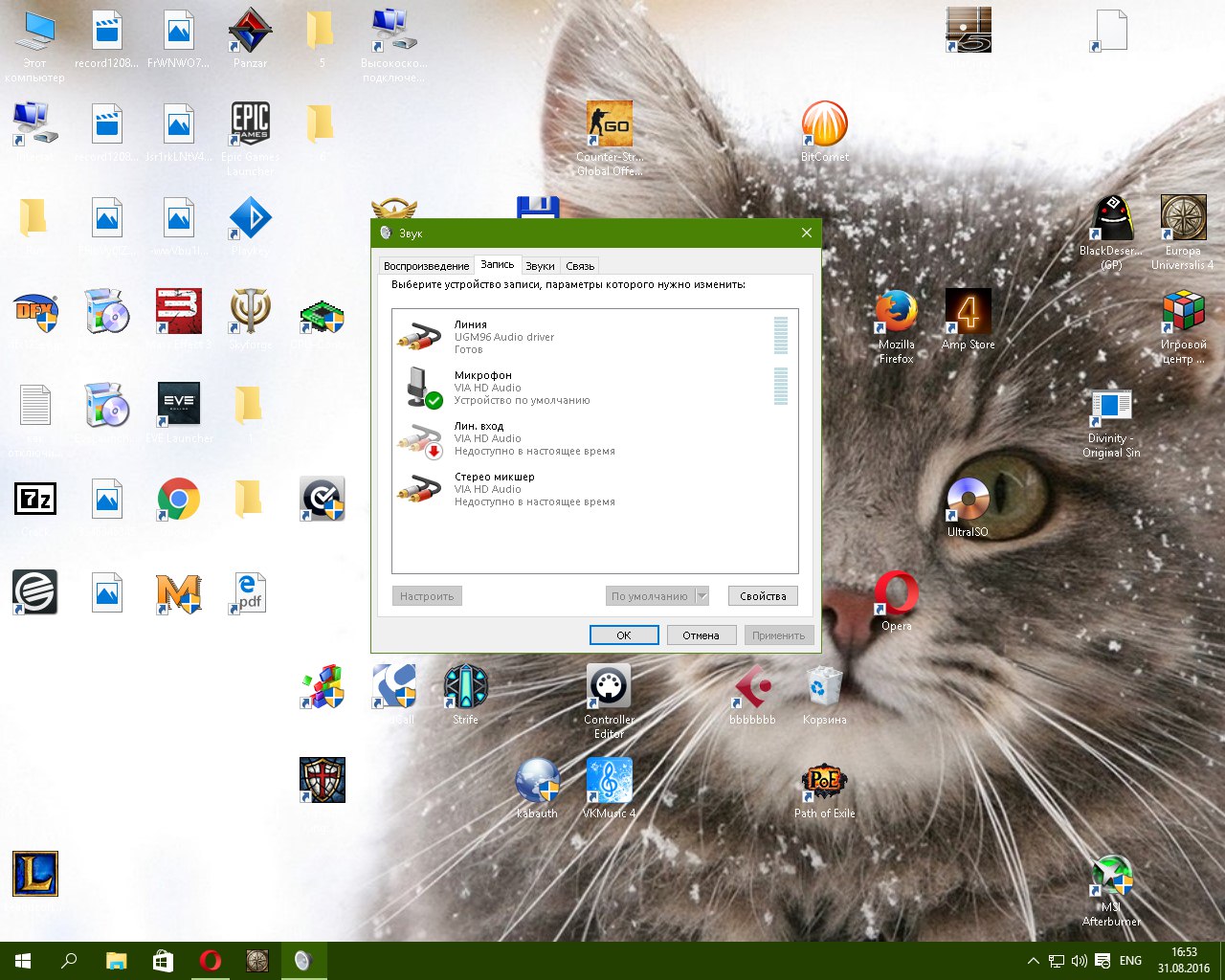Open MSI Afterburner desktop icon
This screenshot has width=1225, height=980.
1111,890
